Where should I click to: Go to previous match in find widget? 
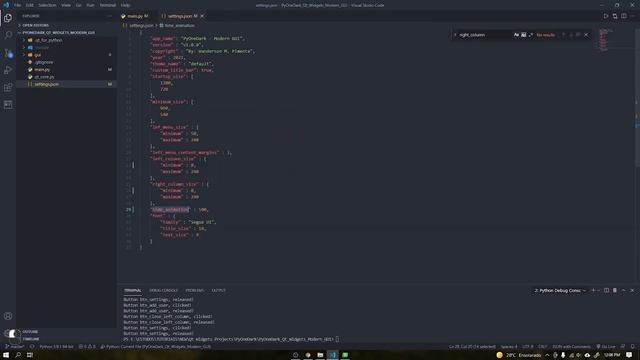point(564,35)
